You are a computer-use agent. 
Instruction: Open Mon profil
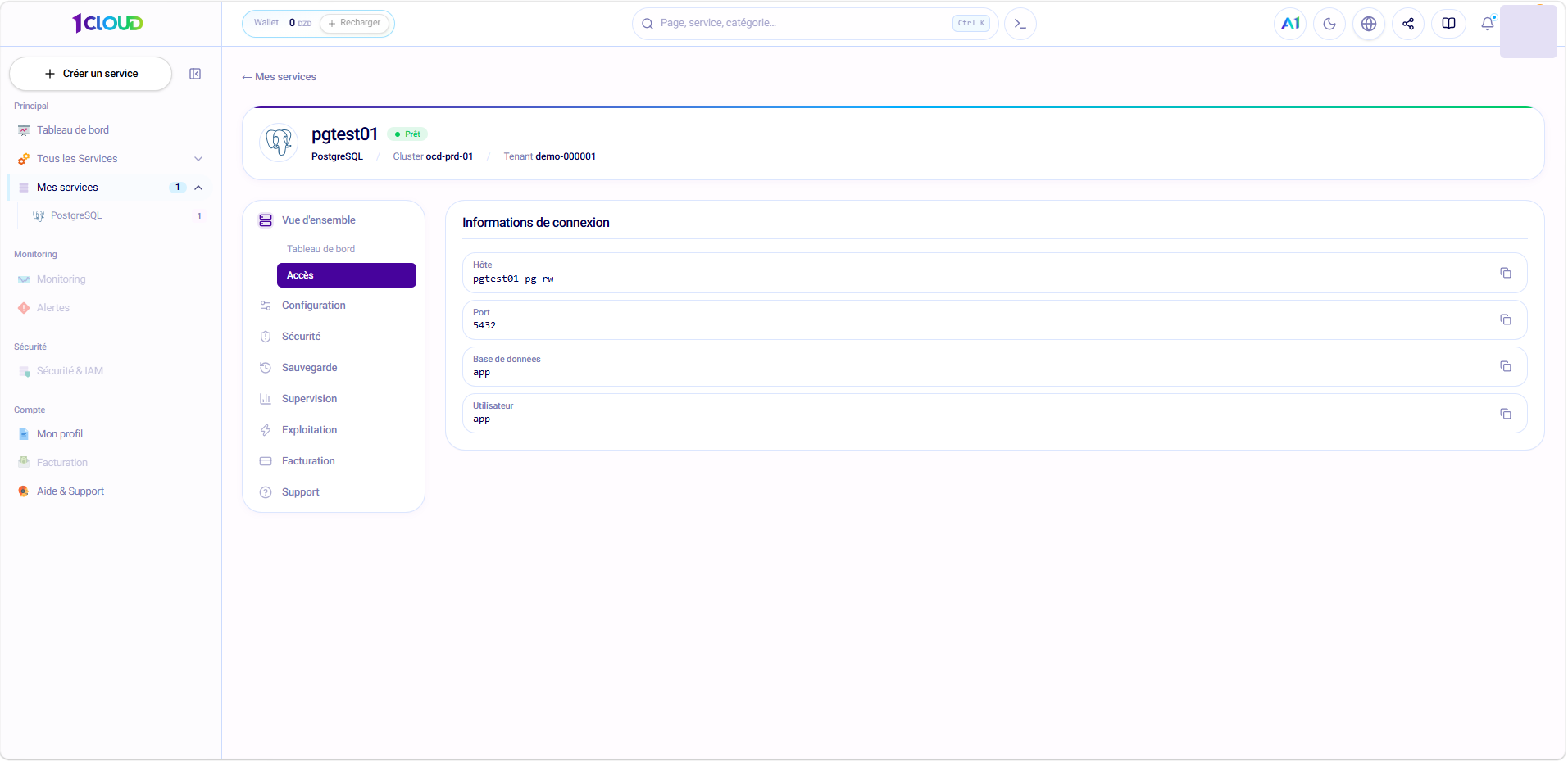click(60, 434)
